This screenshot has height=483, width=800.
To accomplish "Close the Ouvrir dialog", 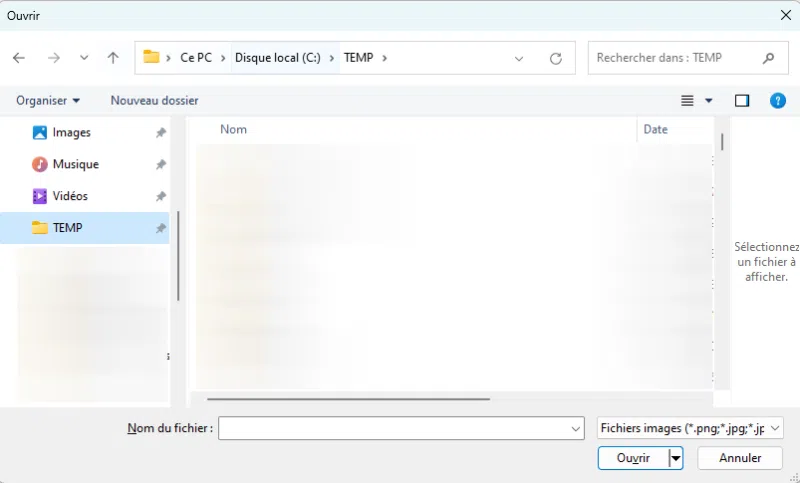I will [x=786, y=15].
